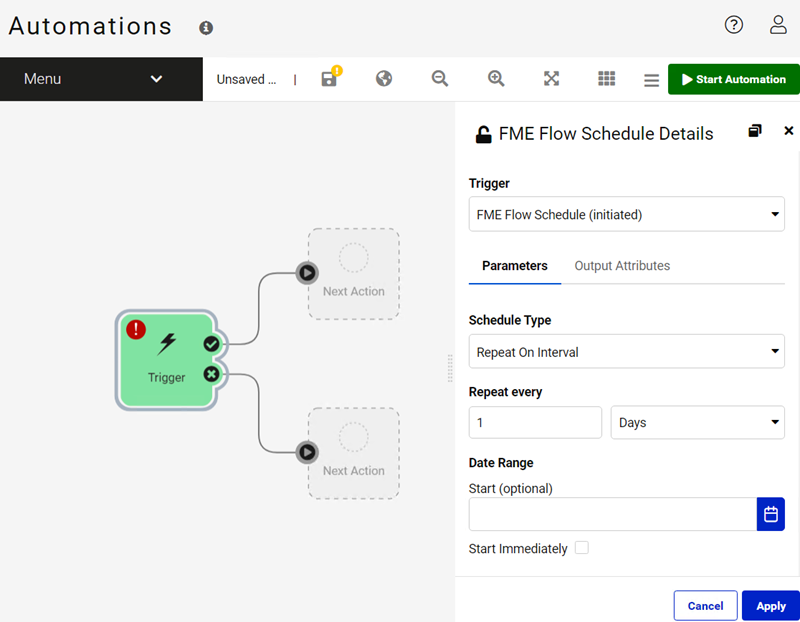Open the user account profile icon

click(778, 24)
